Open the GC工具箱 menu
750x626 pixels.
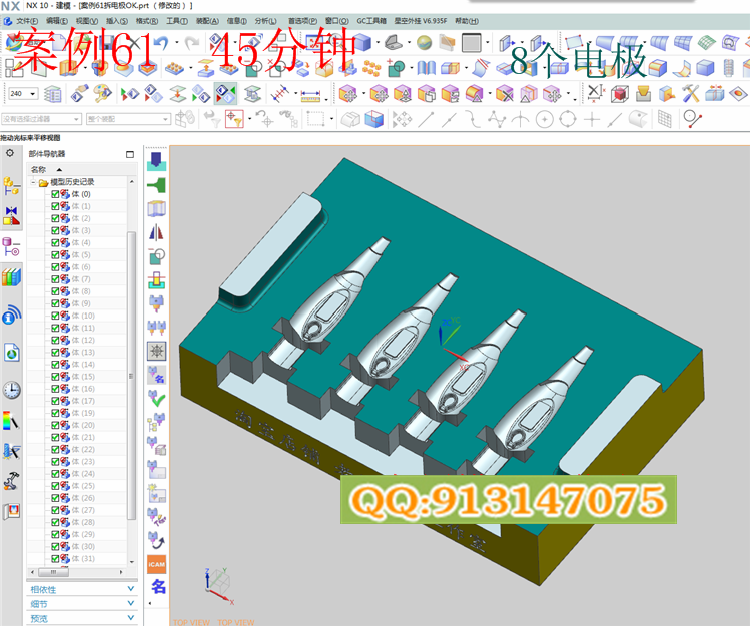pyautogui.click(x=372, y=21)
